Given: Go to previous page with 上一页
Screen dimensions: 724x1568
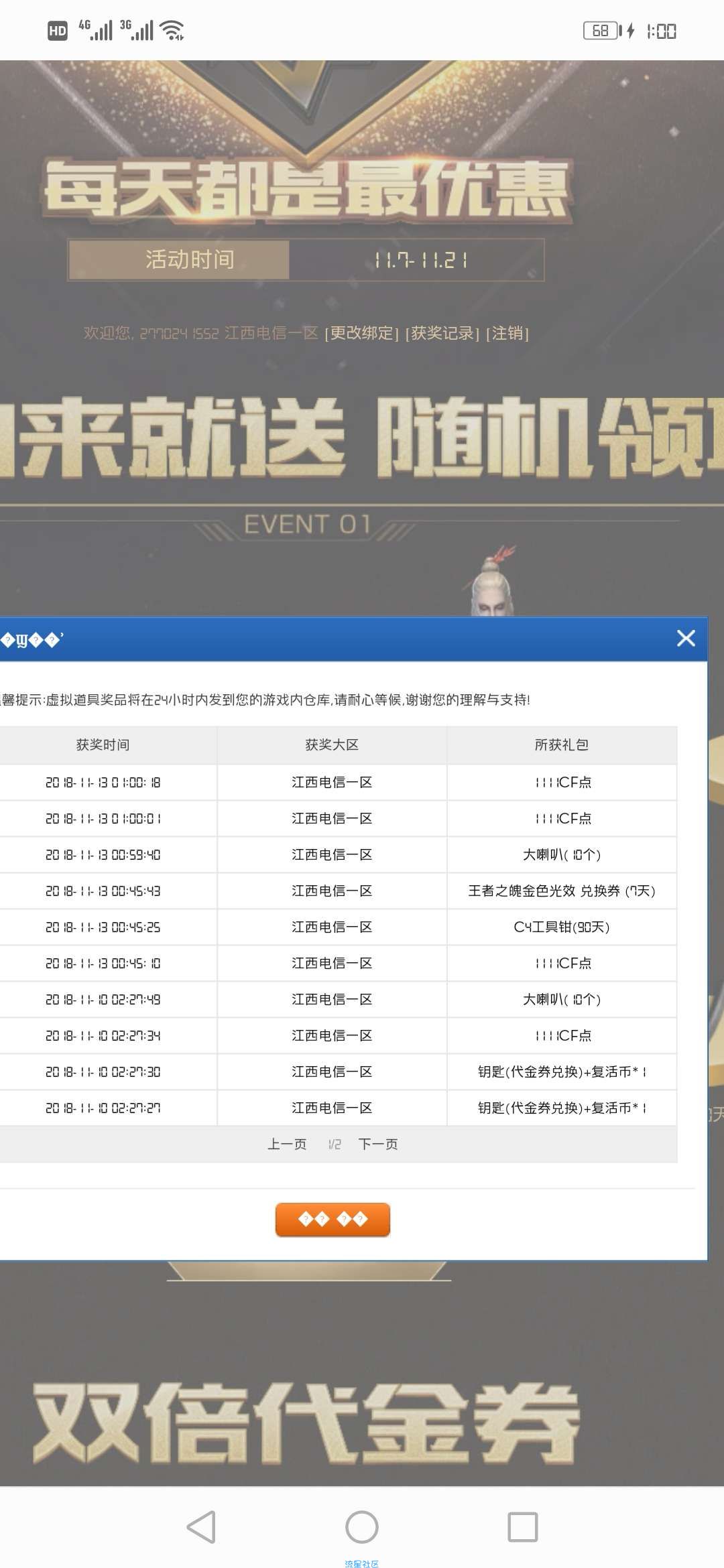Looking at the screenshot, I should [287, 1144].
